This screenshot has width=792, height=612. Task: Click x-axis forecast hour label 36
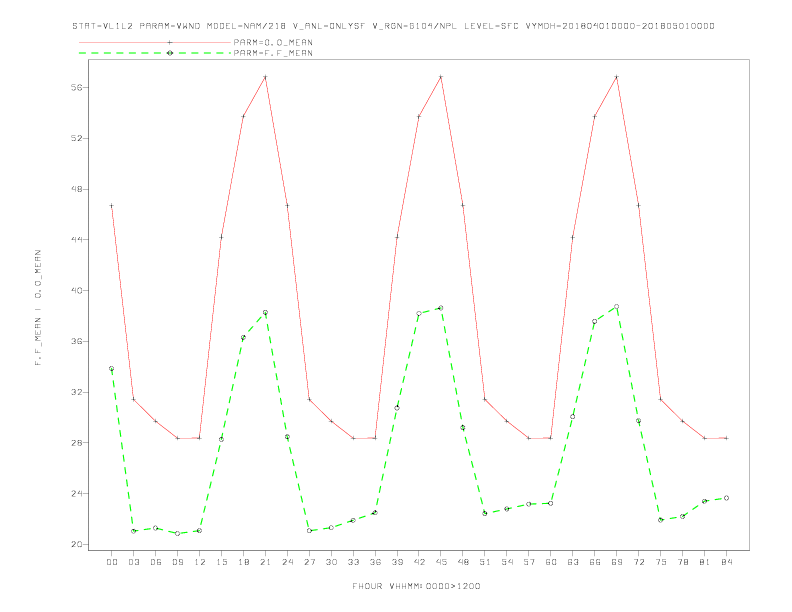pyautogui.click(x=375, y=562)
